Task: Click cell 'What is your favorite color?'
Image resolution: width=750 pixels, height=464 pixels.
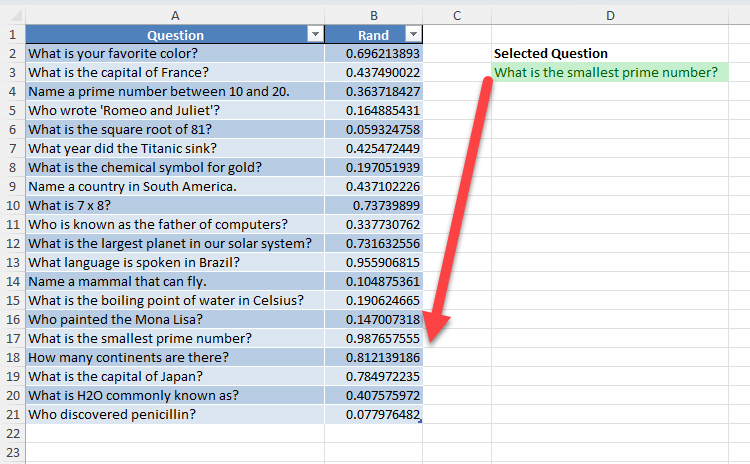Action: pos(175,54)
